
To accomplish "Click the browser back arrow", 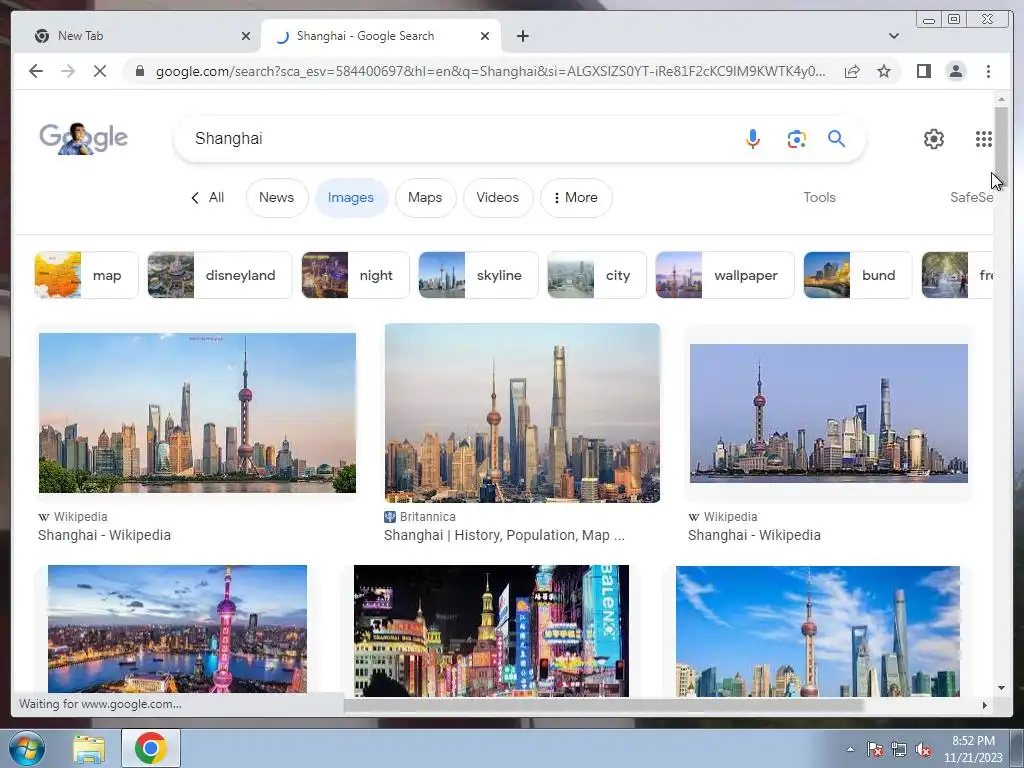I will (36, 71).
